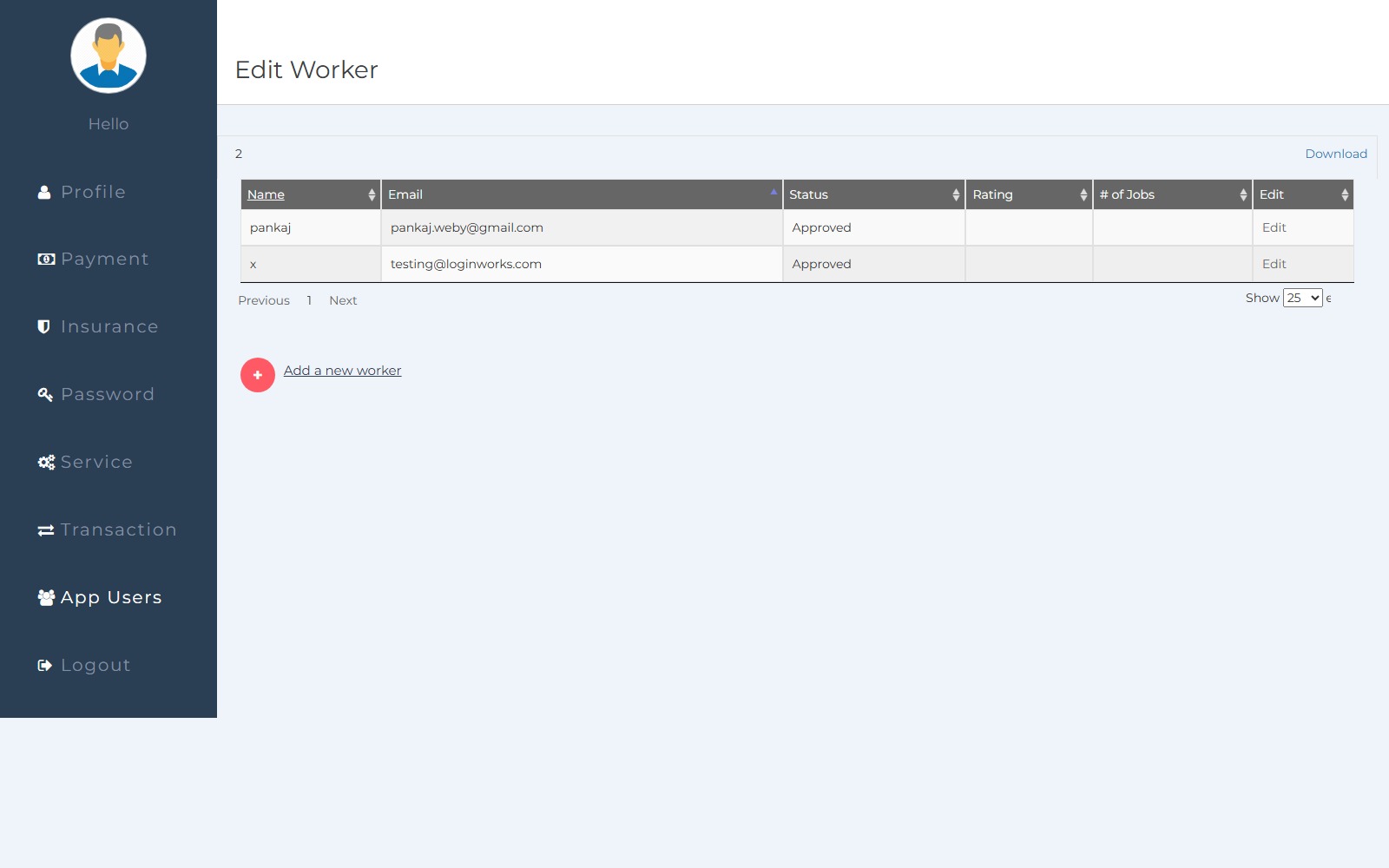
Task: Open the Transaction page
Action: [119, 529]
